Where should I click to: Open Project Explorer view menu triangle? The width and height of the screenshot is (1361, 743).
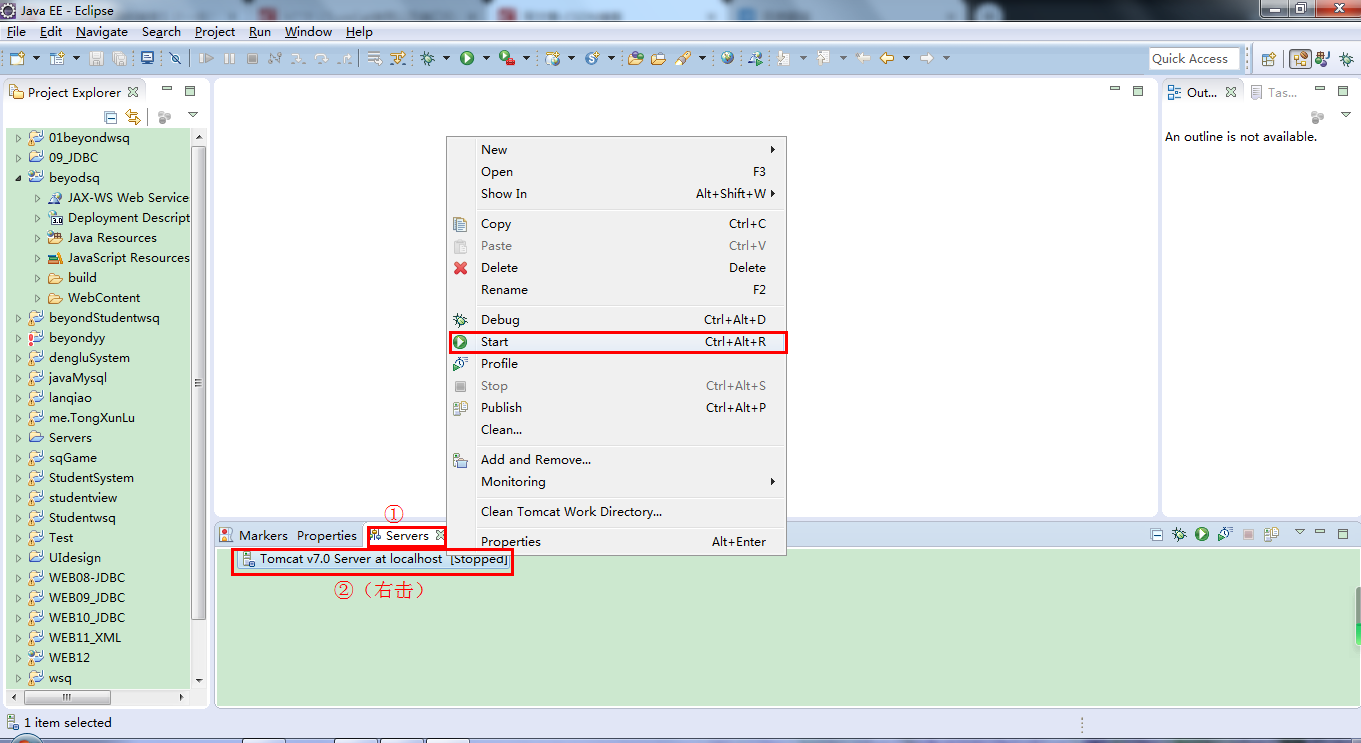coord(193,116)
